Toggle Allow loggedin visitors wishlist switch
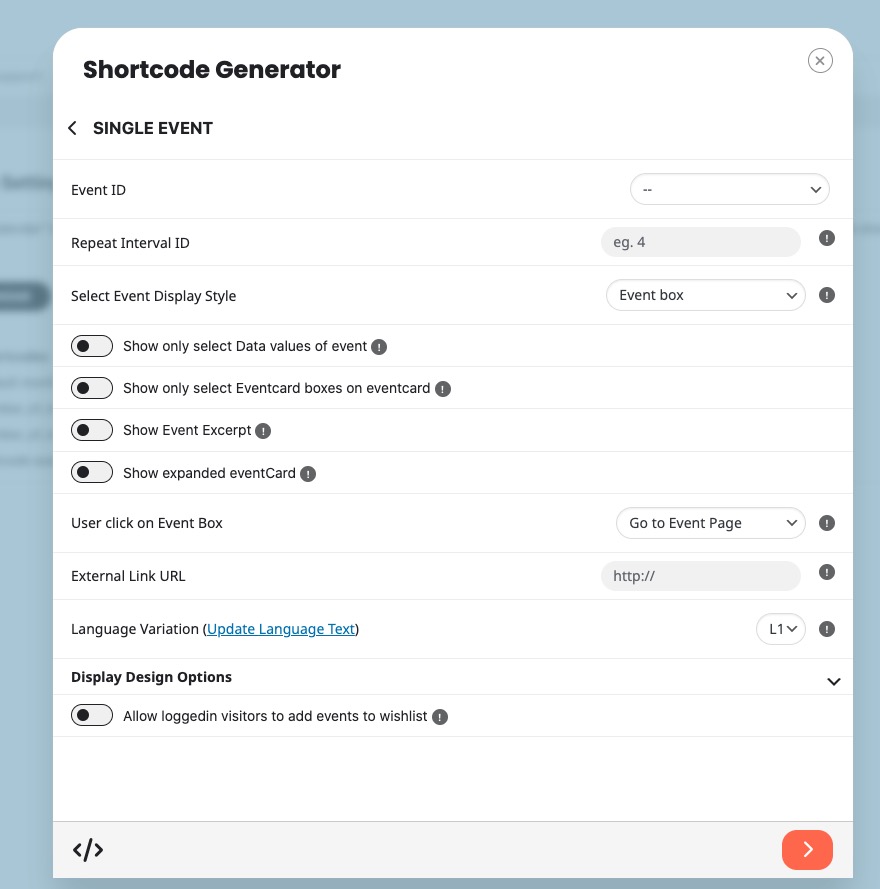The height and width of the screenshot is (889, 880). click(92, 715)
